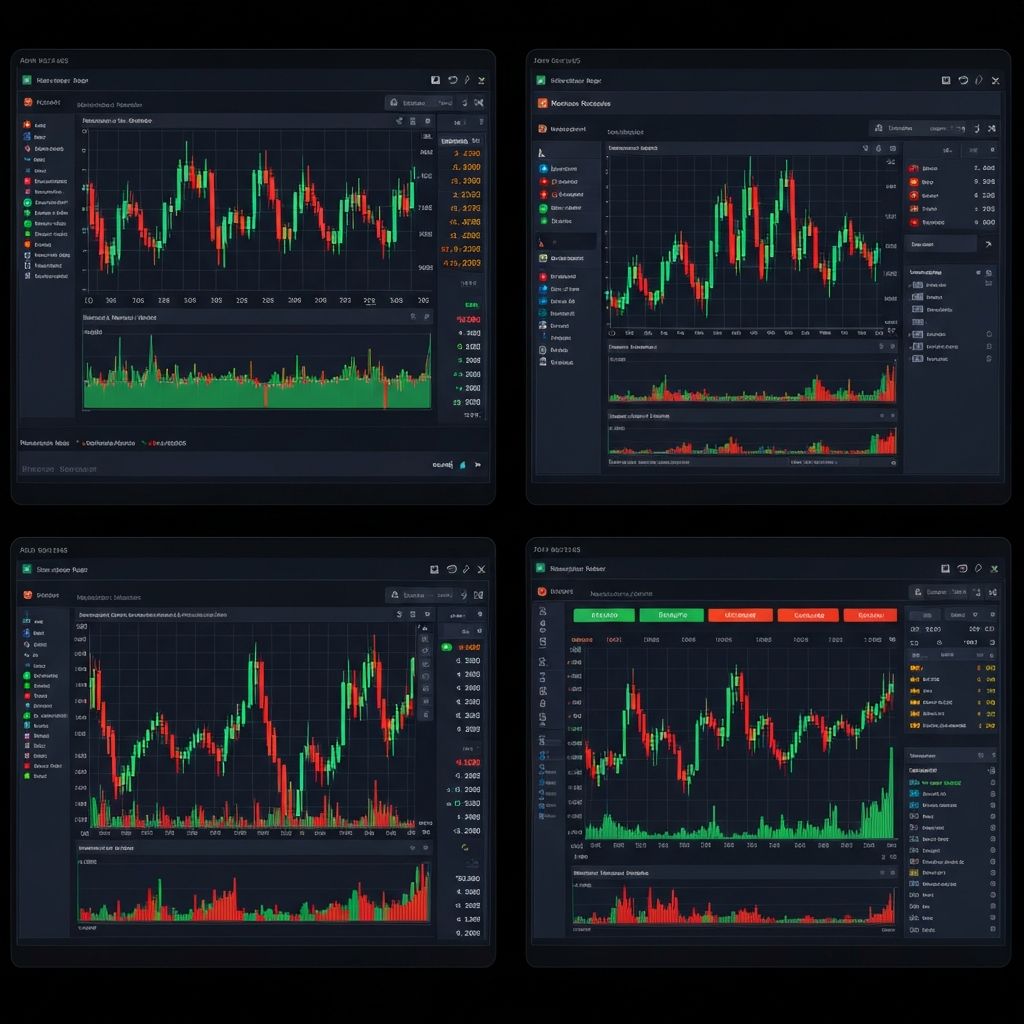The height and width of the screenshot is (1024, 1024).
Task: Click pen edit icon in top-right window title bar
Action: [x=978, y=80]
